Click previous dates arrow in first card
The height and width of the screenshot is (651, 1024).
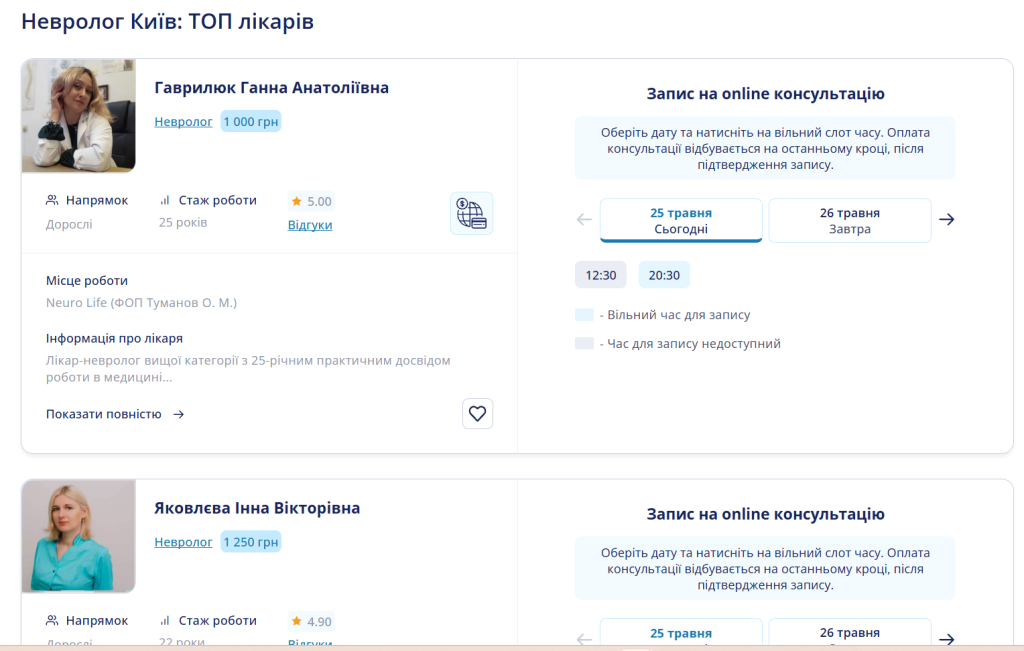[x=584, y=219]
